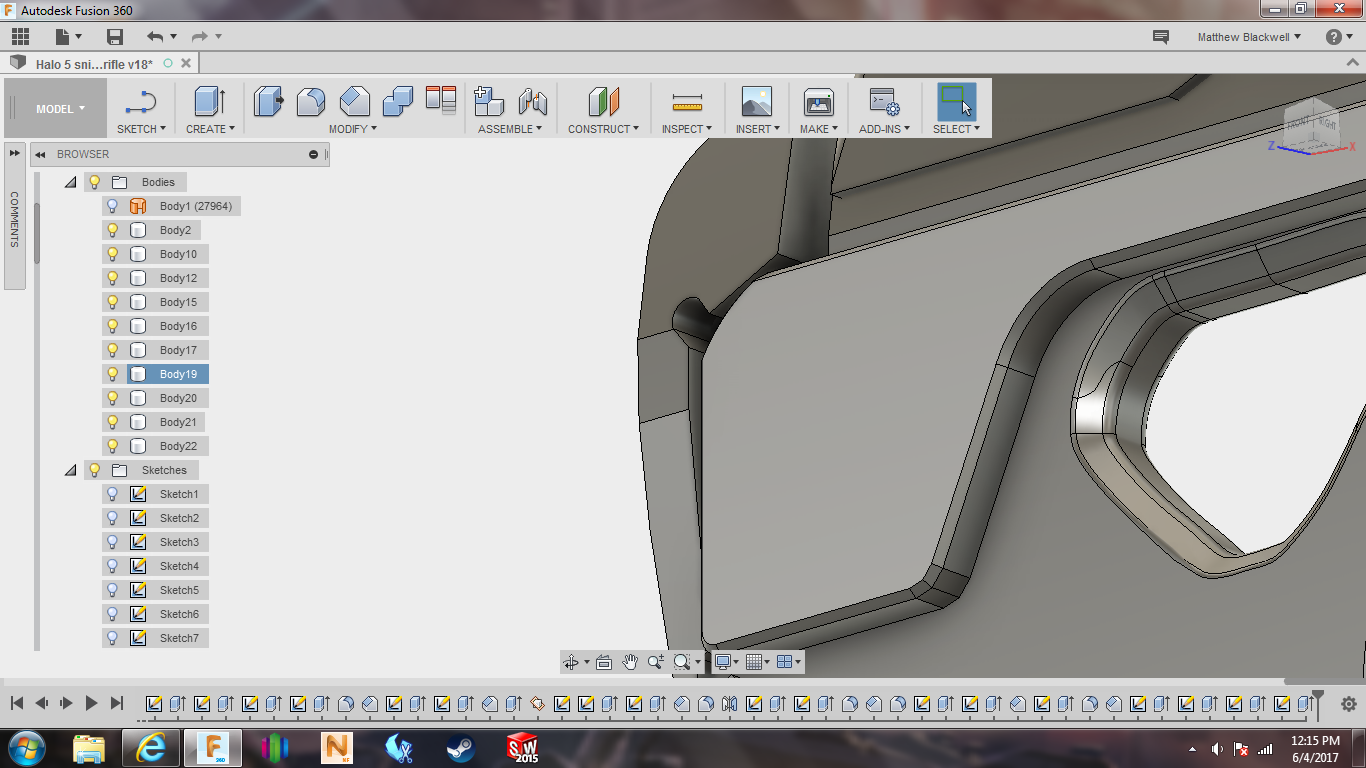The width and height of the screenshot is (1366, 768).
Task: Select the Measure tool in Inspect
Action: 687,101
